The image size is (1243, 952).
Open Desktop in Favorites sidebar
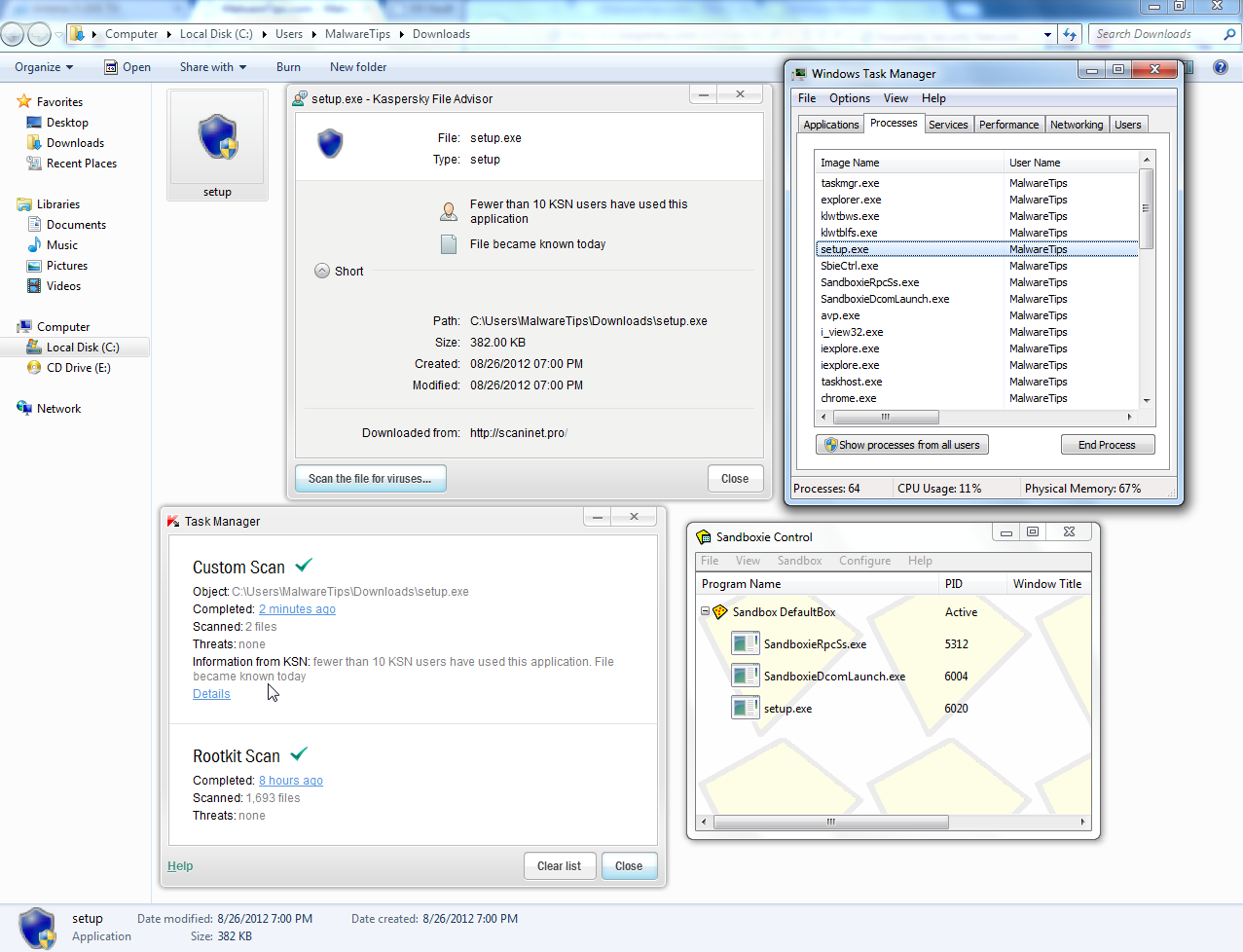[x=67, y=123]
